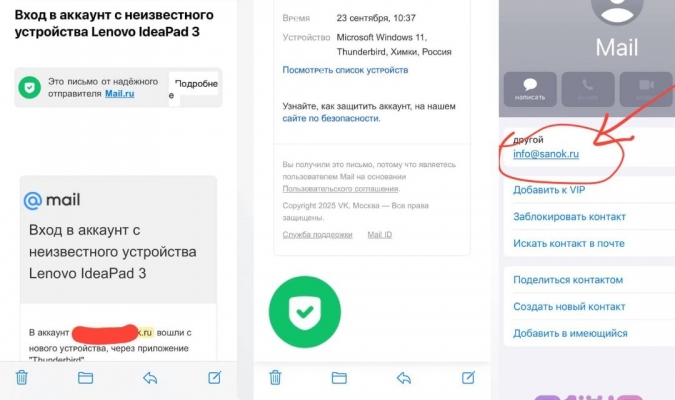Open the folder icon in left screenshot toolbar
Image resolution: width=675 pixels, height=400 pixels.
(85, 378)
